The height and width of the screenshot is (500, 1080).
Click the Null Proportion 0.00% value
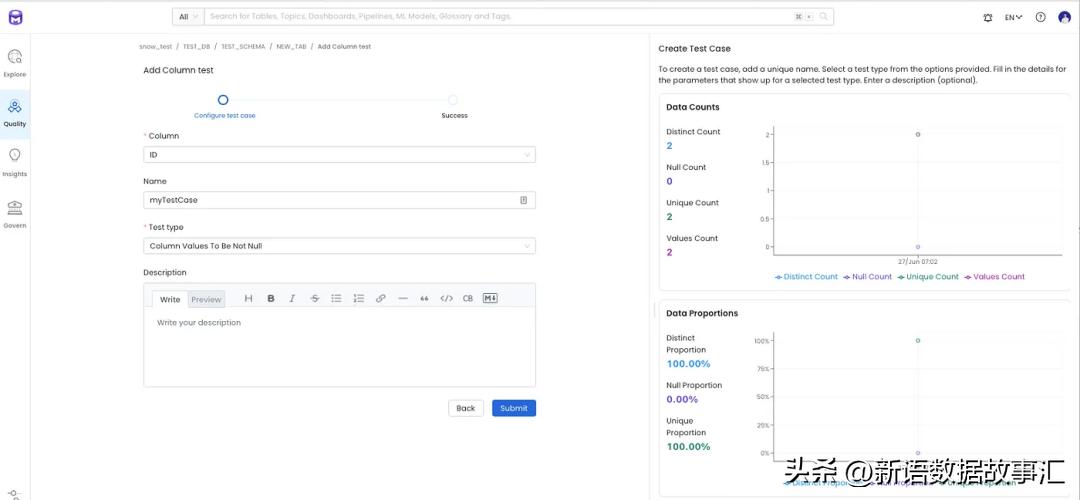point(682,399)
